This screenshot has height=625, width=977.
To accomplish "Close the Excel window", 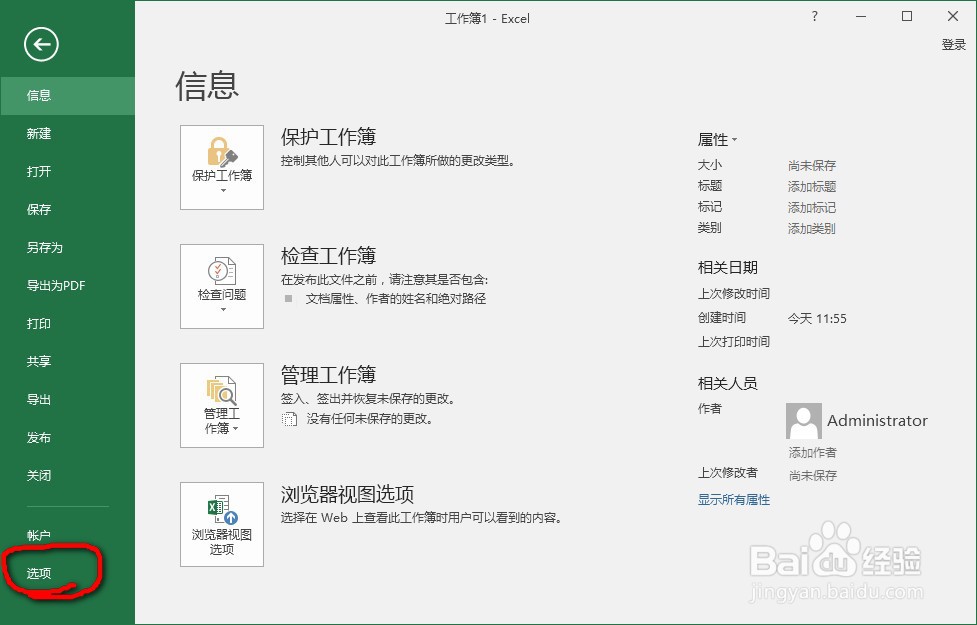I will 953,17.
